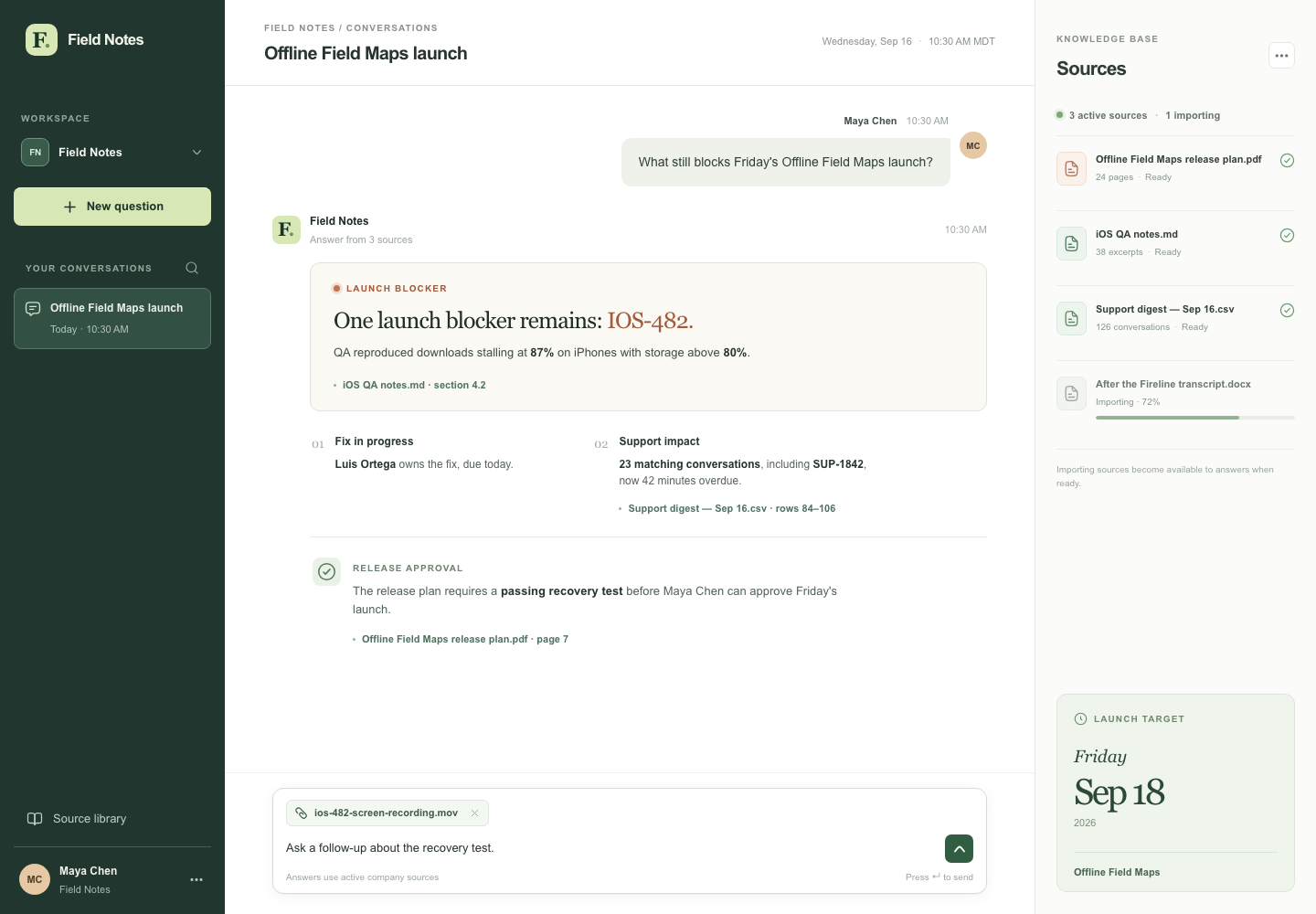Click the Sep 18 launch target date
This screenshot has height=914, width=1316.
click(x=1120, y=792)
